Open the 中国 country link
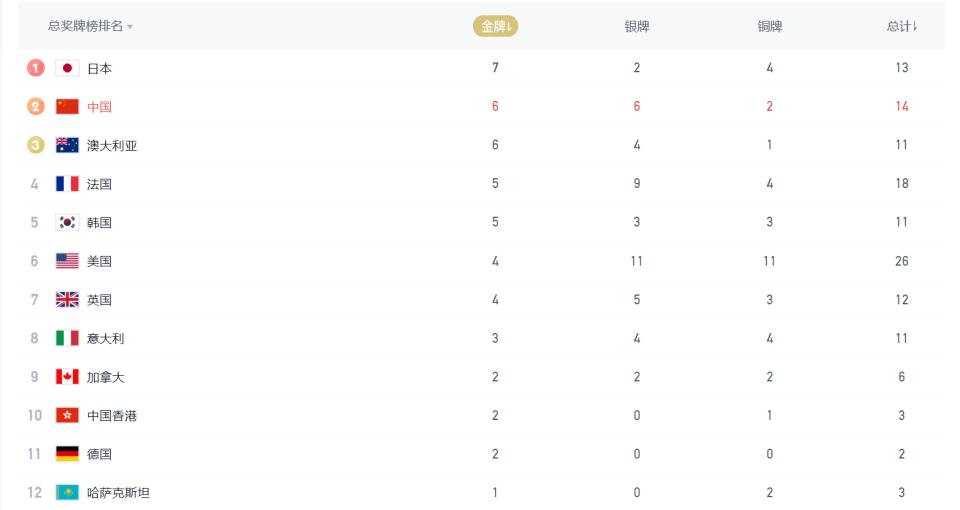The width and height of the screenshot is (960, 510). click(x=99, y=107)
